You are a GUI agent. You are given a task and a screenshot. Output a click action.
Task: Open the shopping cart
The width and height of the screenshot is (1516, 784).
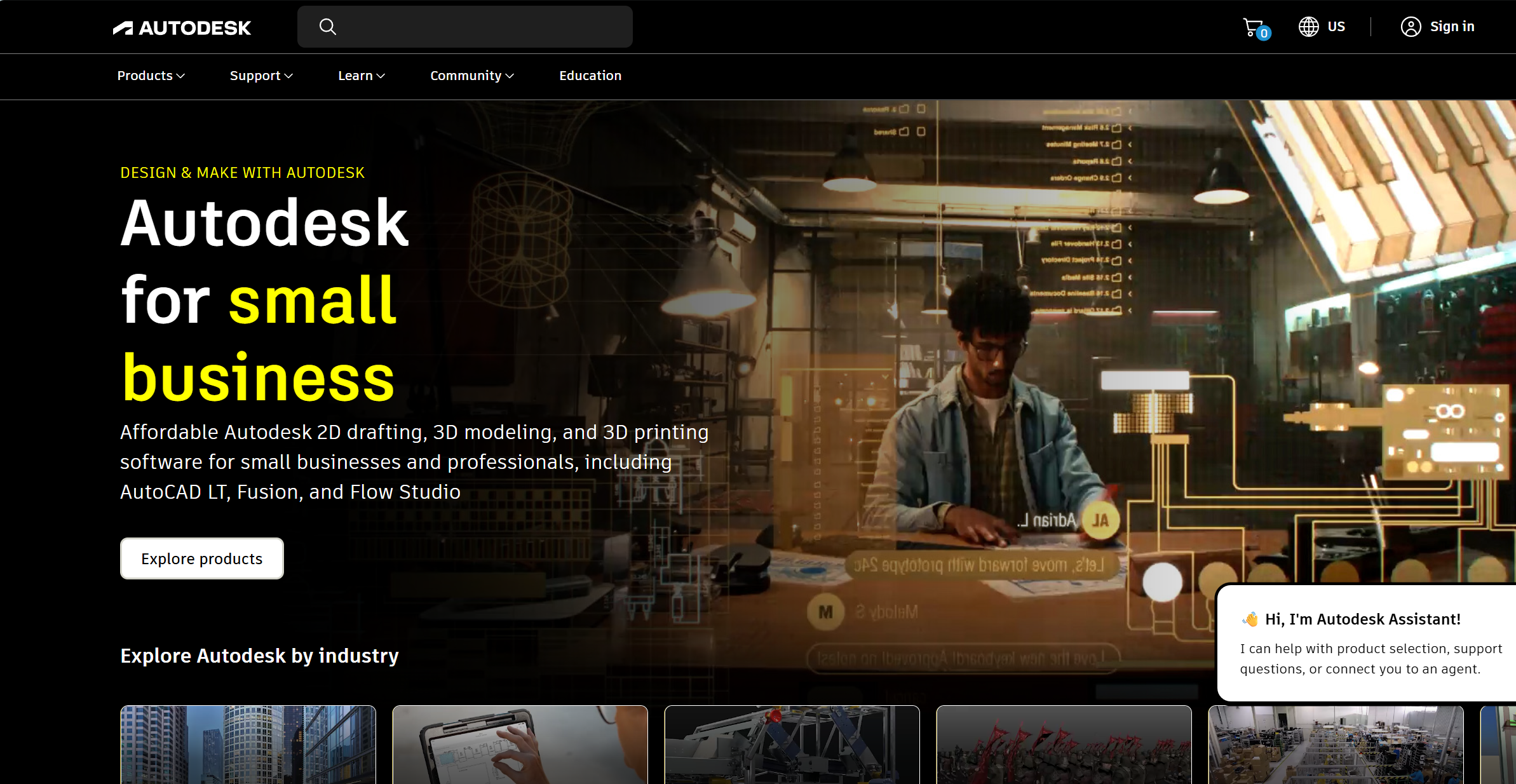click(x=1256, y=28)
